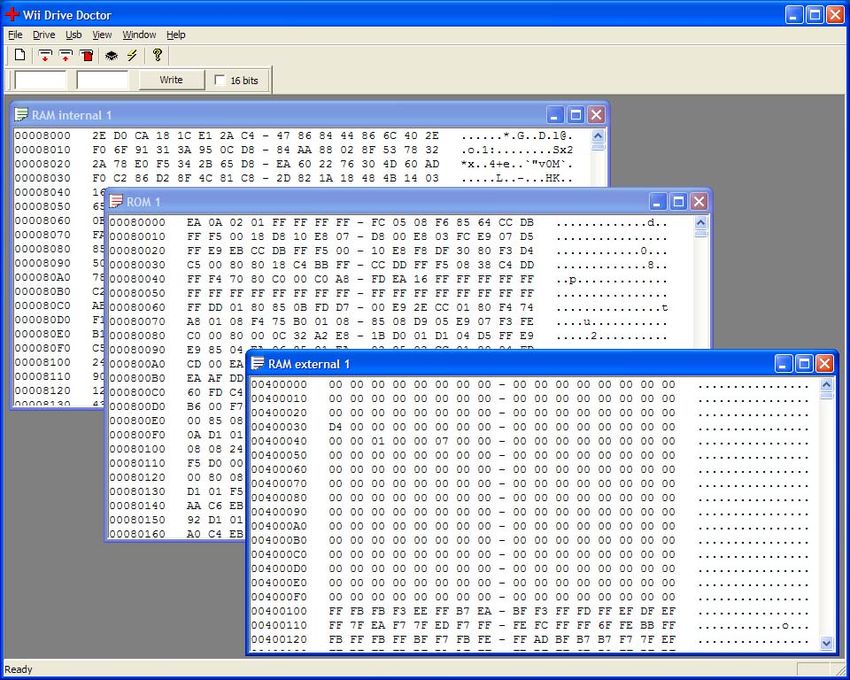Click the RAM internal 1 window icon
850x680 pixels.
point(21,115)
